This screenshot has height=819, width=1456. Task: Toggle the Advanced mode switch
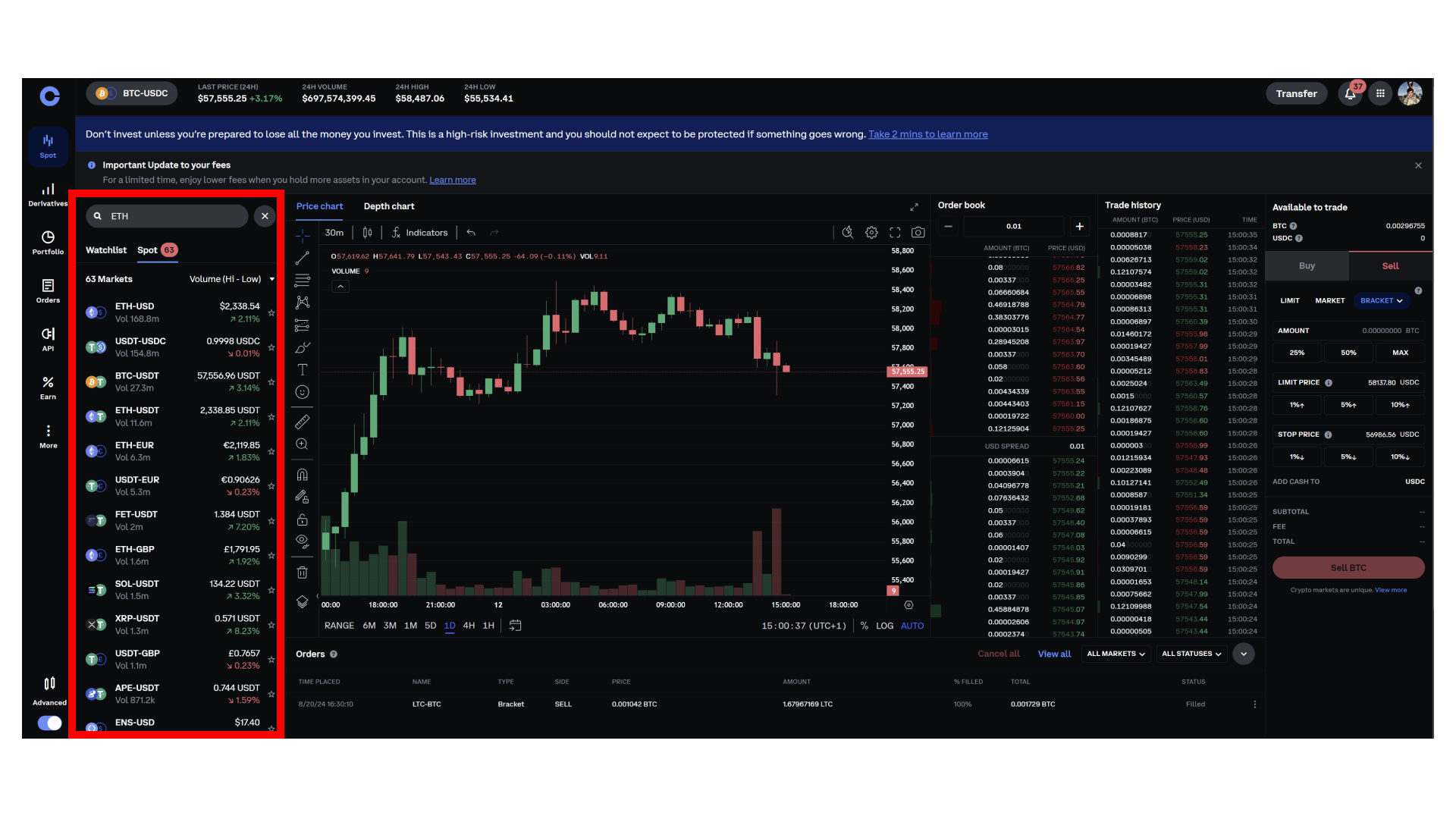coord(49,723)
